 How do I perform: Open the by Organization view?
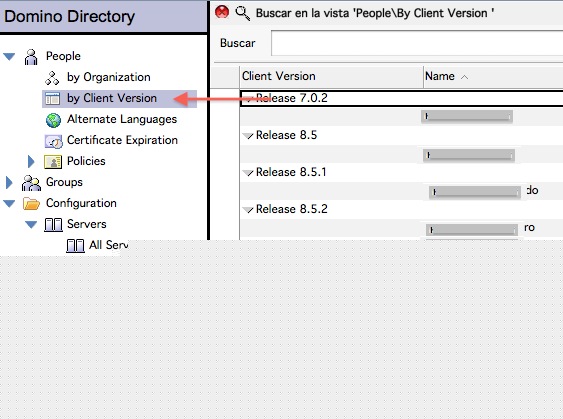click(x=108, y=77)
